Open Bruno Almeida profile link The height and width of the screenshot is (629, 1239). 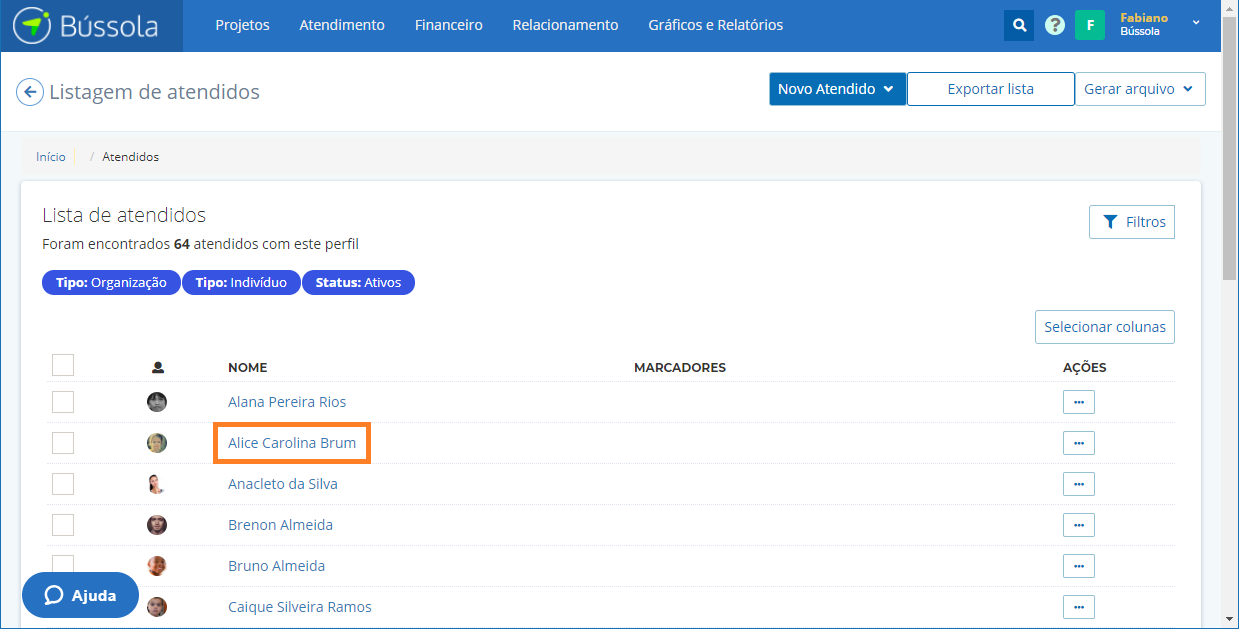click(x=276, y=566)
